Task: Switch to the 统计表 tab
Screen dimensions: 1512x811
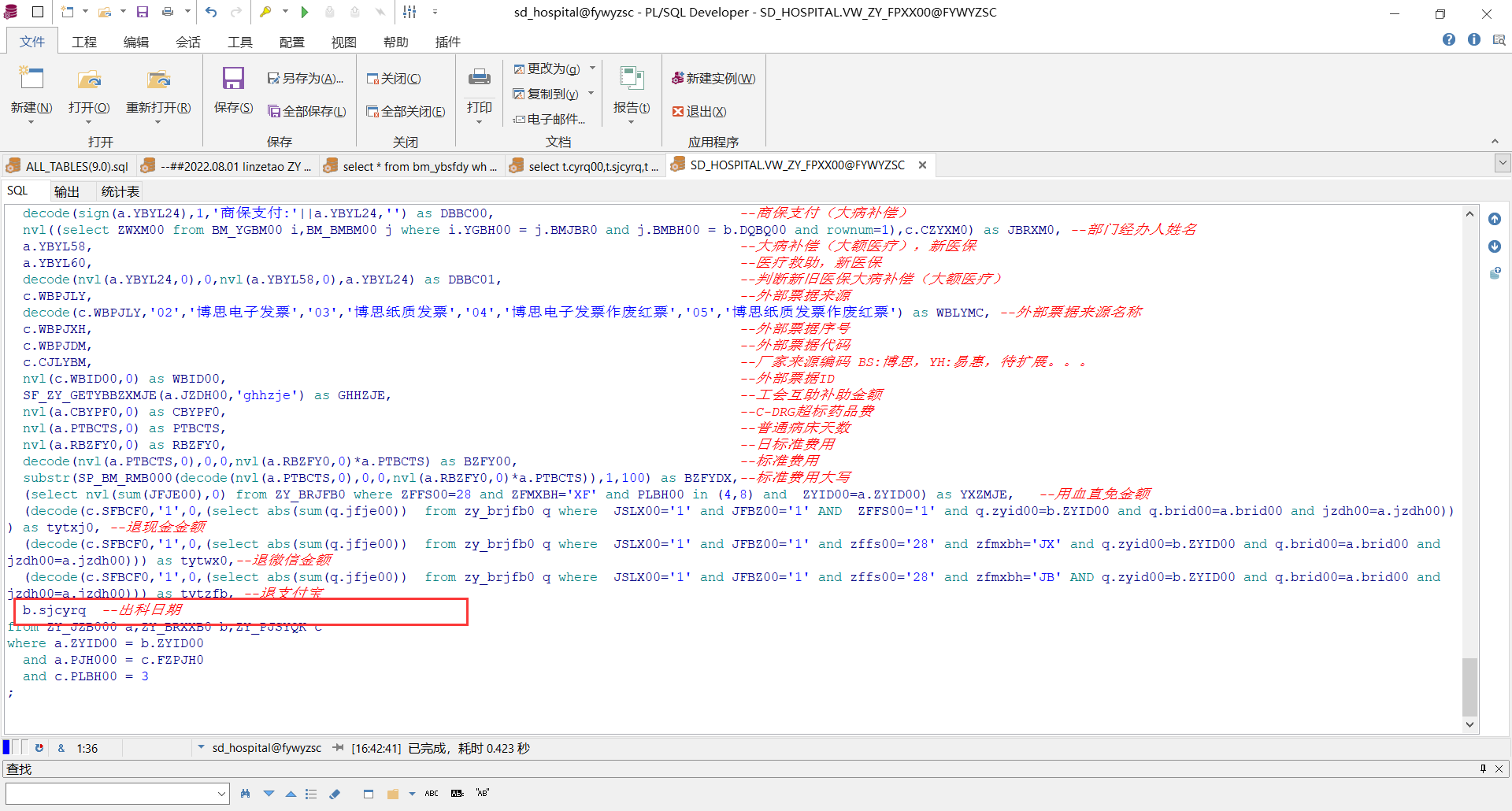Action: click(120, 191)
